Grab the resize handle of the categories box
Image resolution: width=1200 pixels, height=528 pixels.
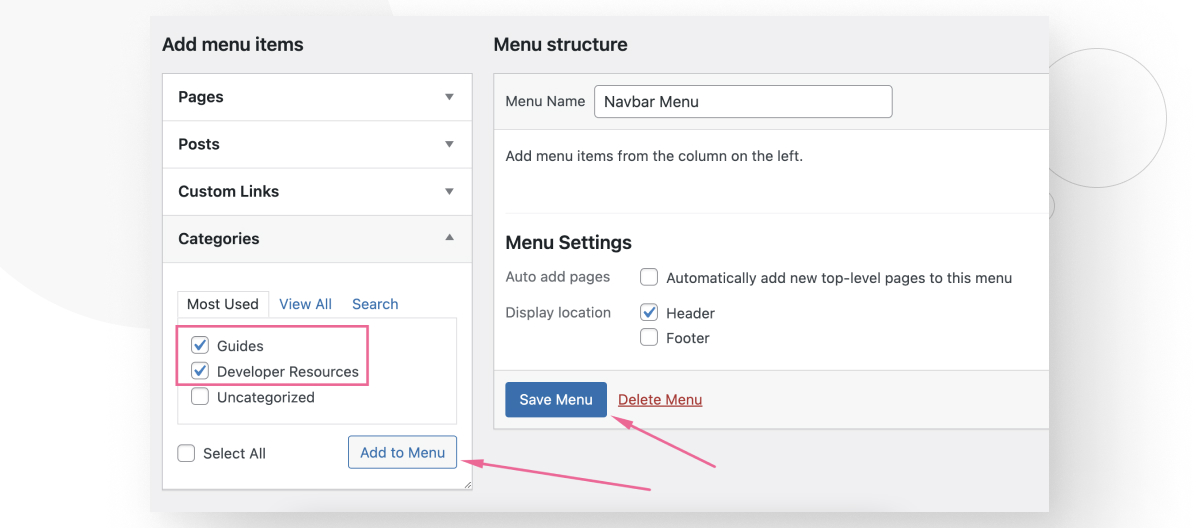(466, 484)
